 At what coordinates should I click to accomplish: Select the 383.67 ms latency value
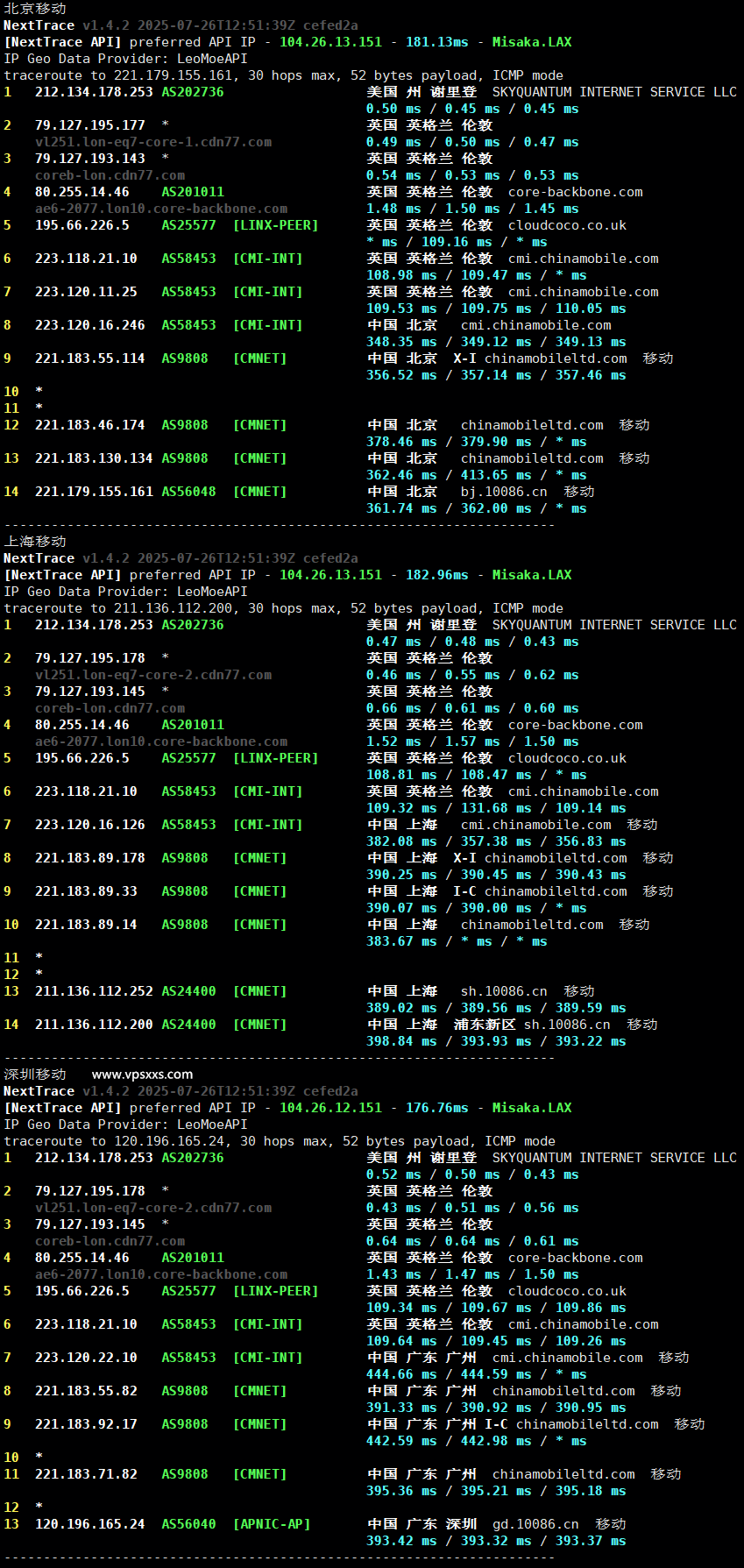click(x=401, y=941)
